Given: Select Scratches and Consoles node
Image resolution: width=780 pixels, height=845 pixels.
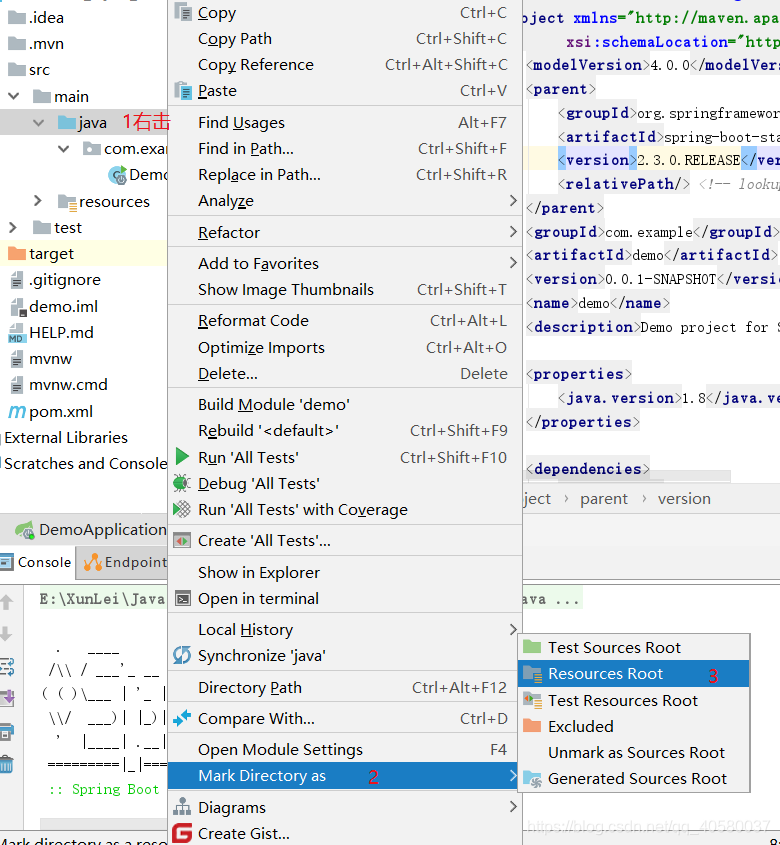Looking at the screenshot, I should (84, 463).
